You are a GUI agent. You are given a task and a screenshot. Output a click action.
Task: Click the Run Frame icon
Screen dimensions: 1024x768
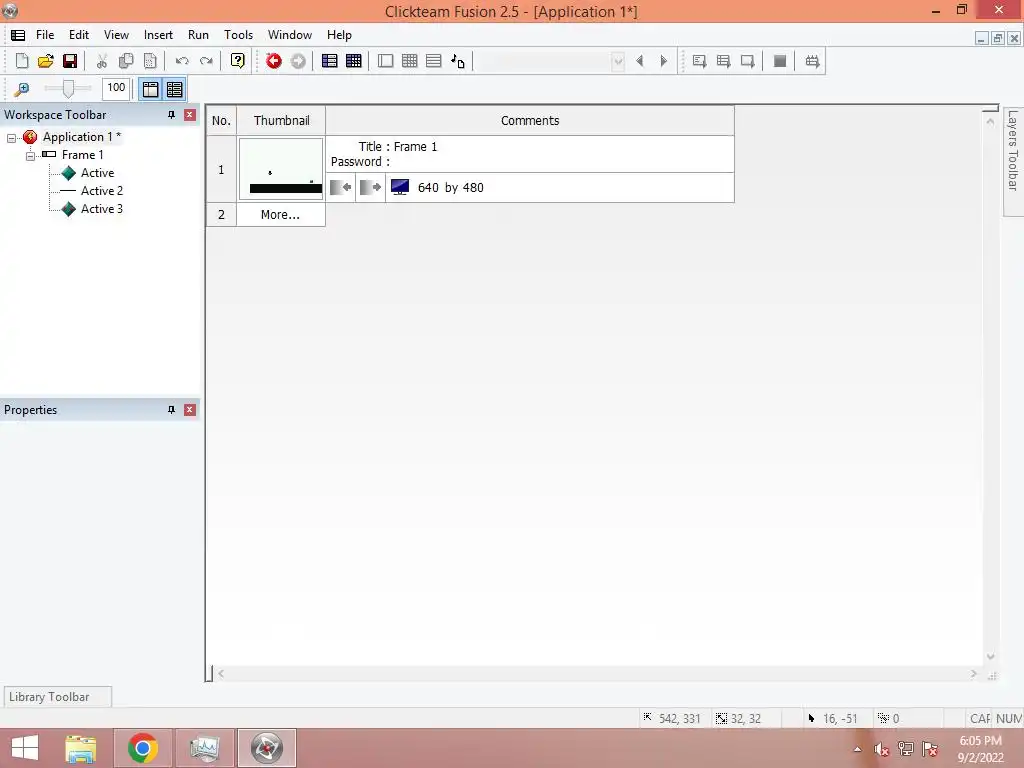coord(748,61)
